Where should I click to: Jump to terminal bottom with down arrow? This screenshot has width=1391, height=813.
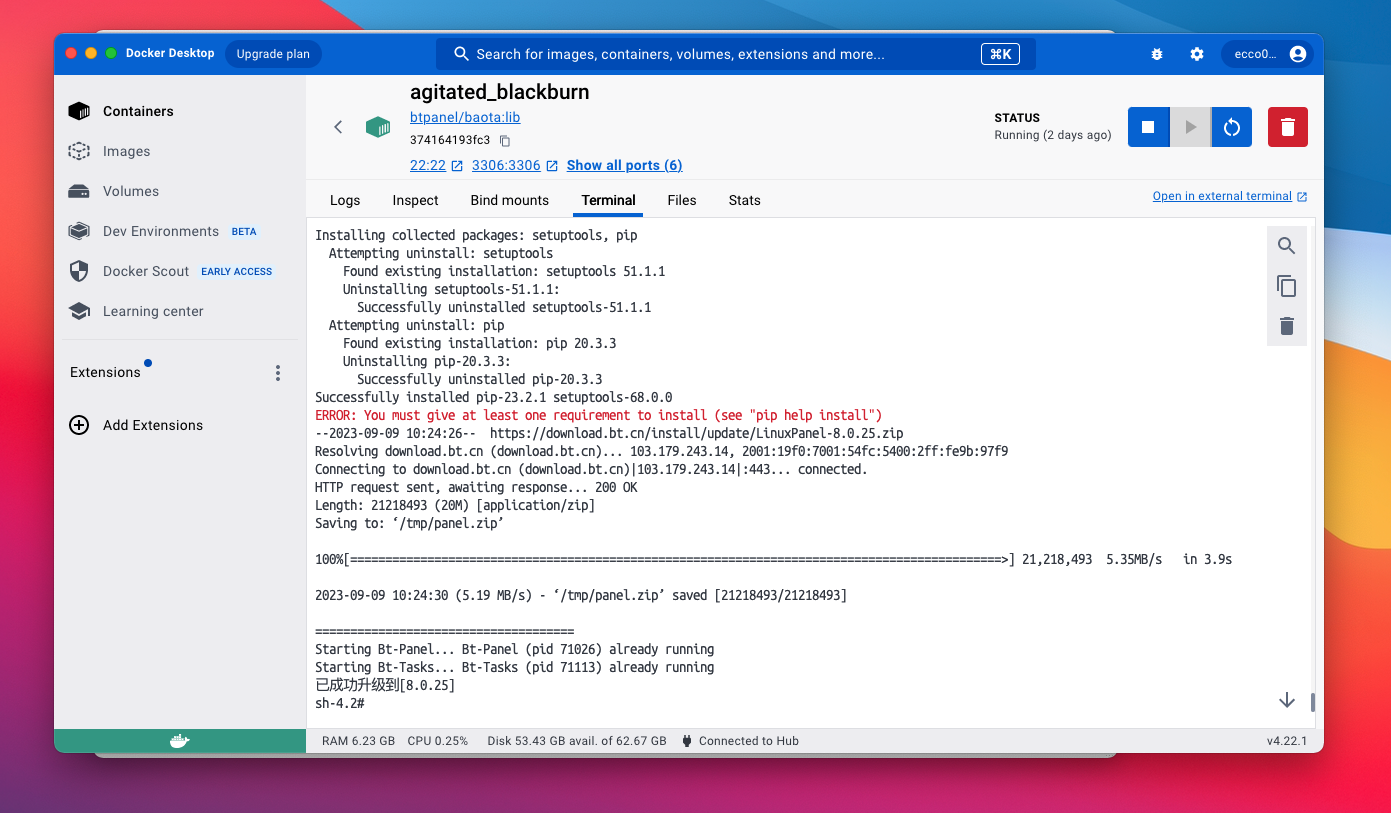[x=1287, y=700]
